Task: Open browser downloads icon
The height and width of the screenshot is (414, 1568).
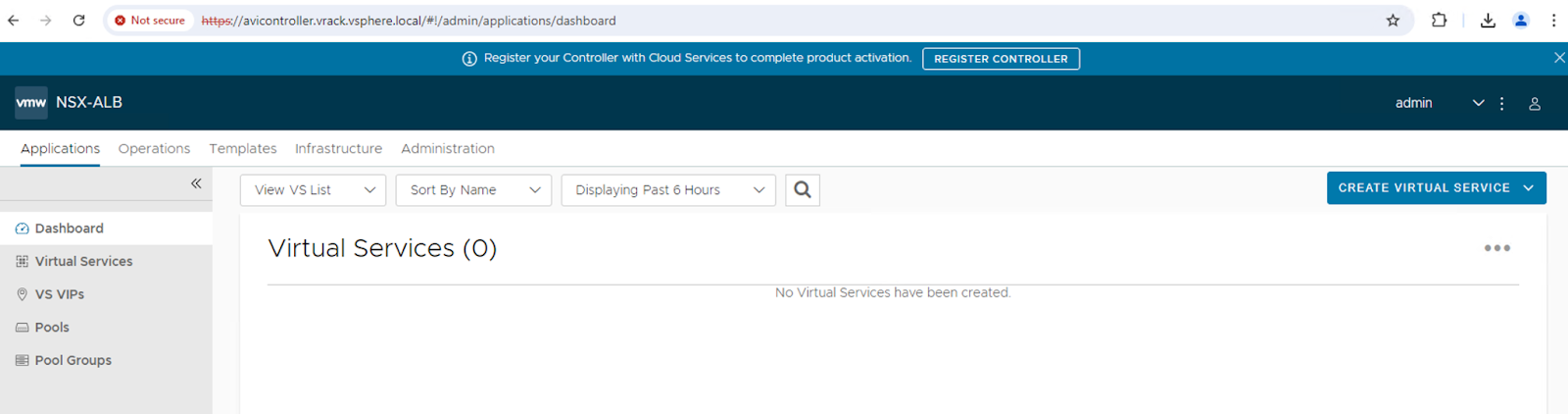Action: [1488, 20]
